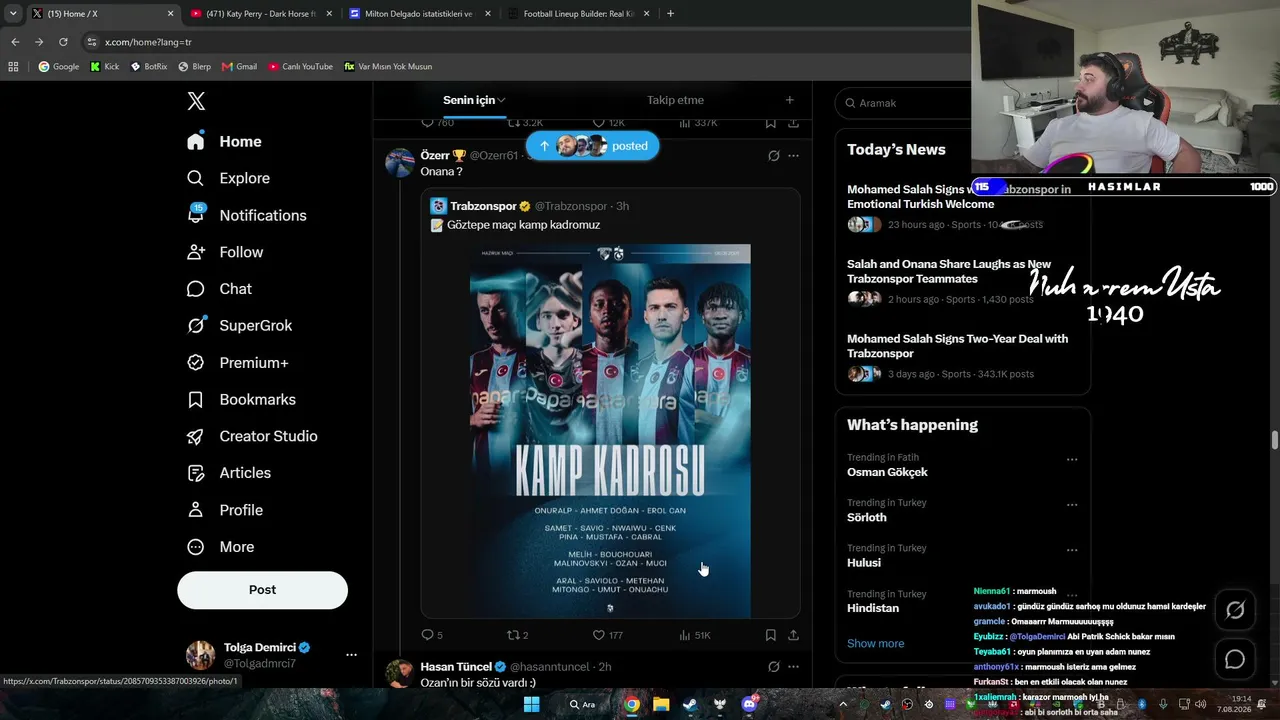Bookmark Özerr's Kamp Kadrosu post

click(770, 635)
